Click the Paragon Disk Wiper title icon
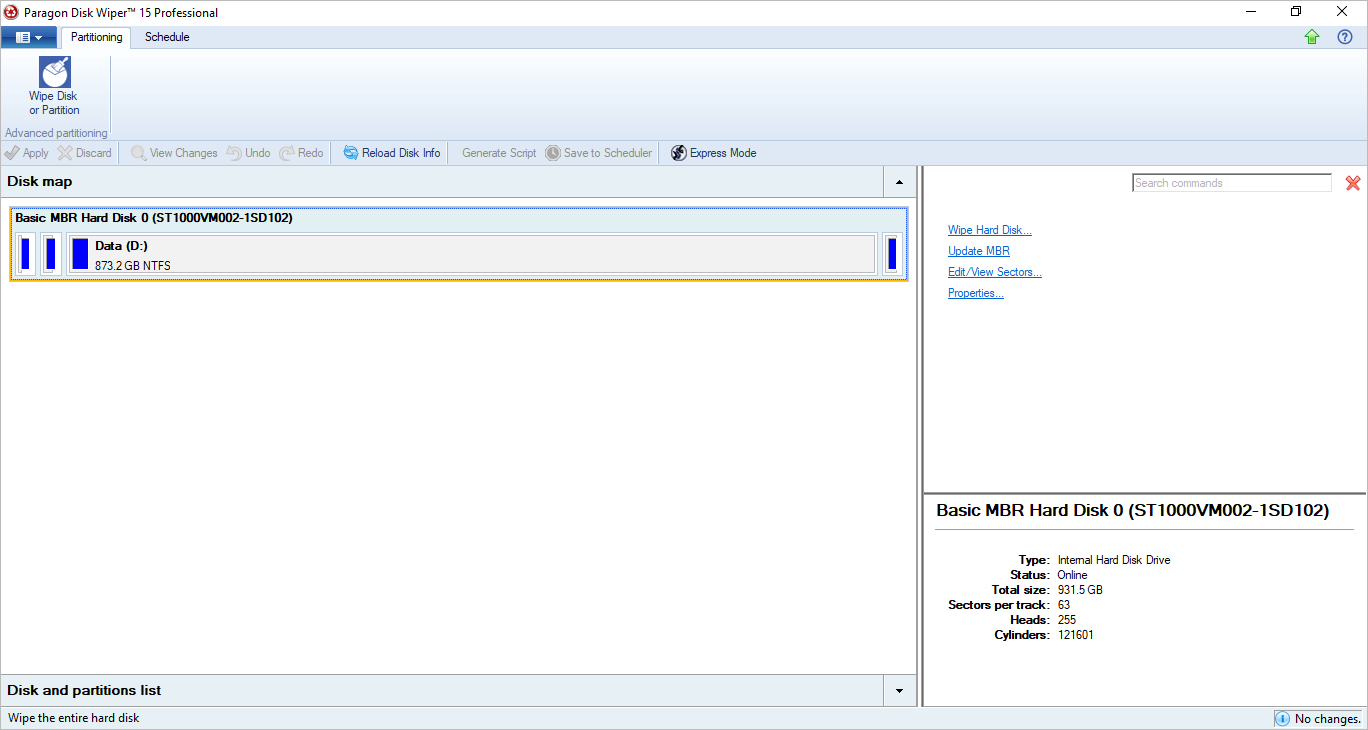 point(12,13)
